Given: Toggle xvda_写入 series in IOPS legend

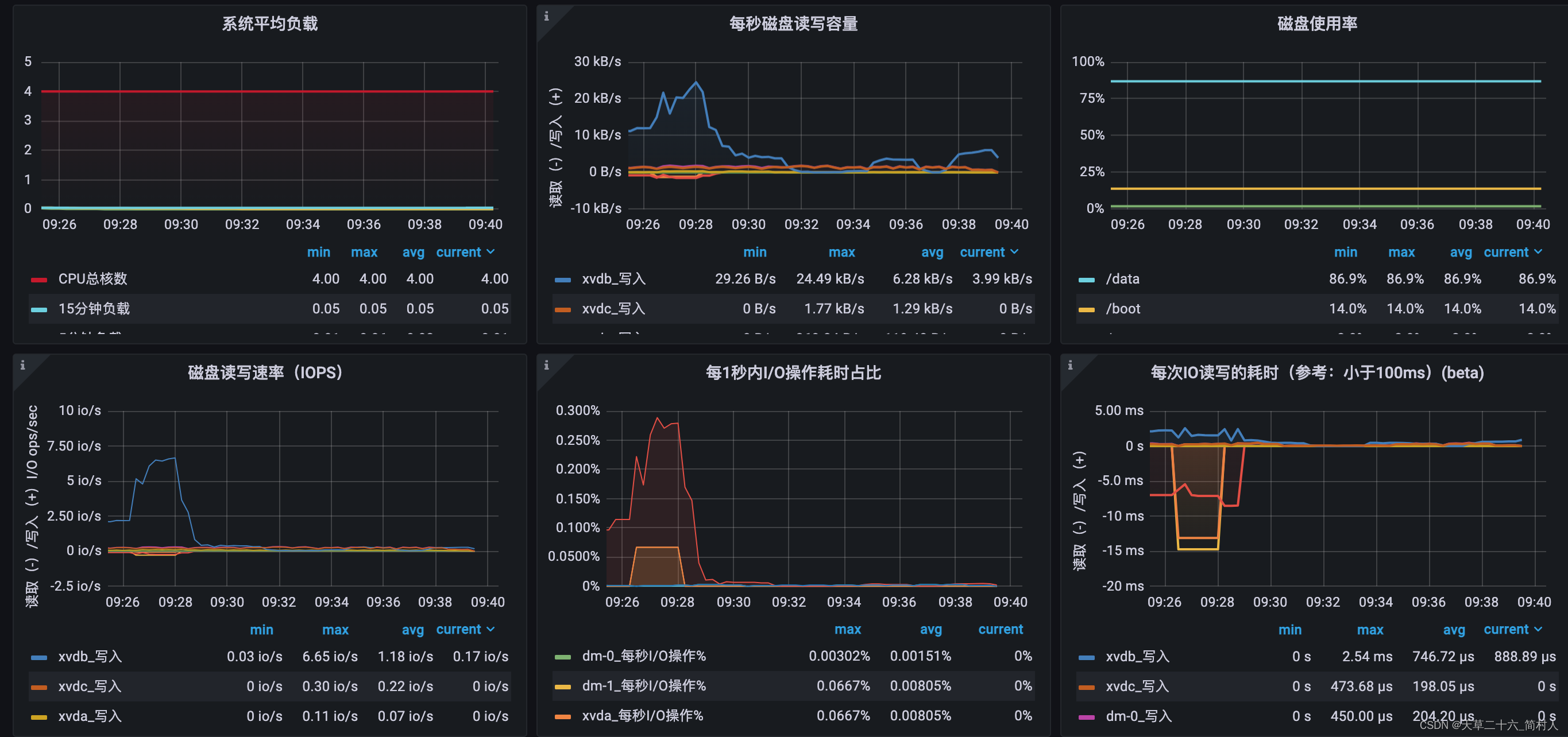Looking at the screenshot, I should [90, 716].
